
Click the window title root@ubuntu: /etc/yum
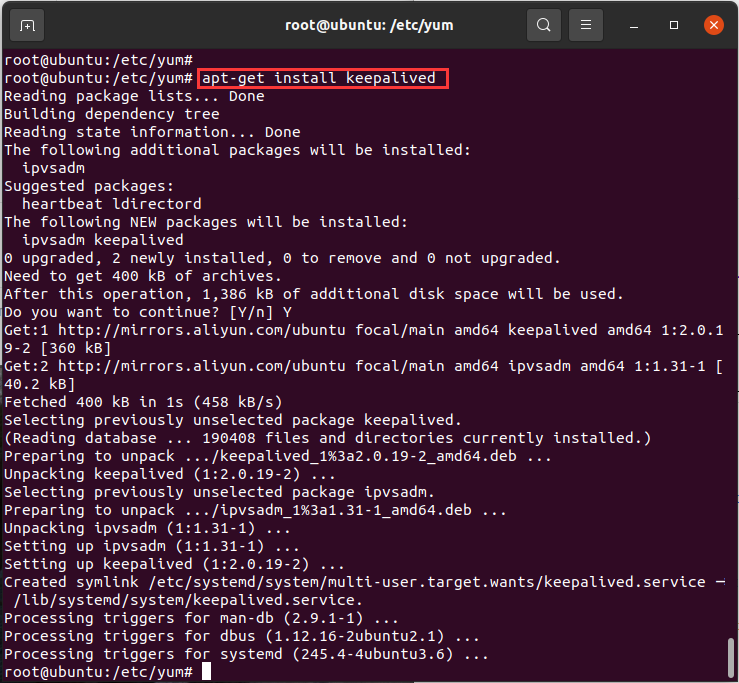pyautogui.click(x=369, y=25)
